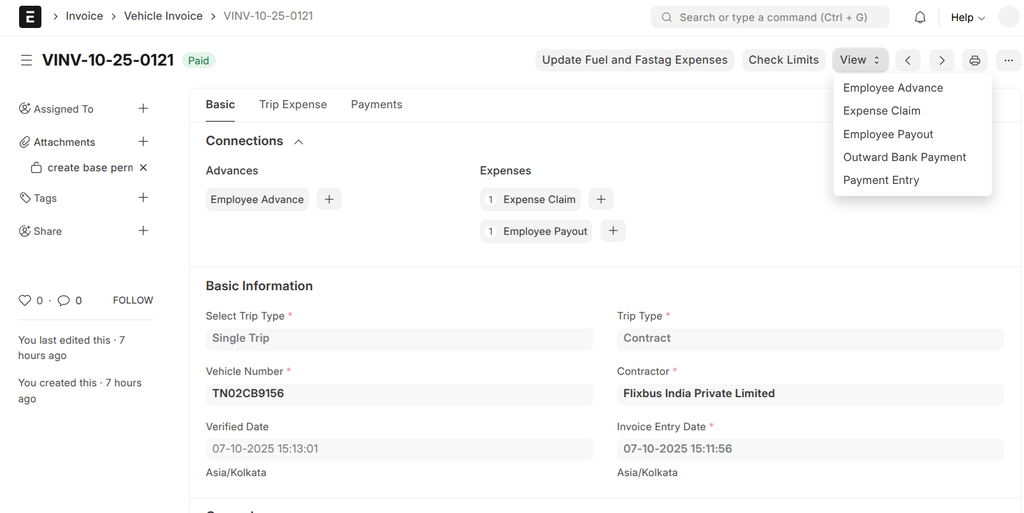The image size is (1024, 513).
Task: Open the Help dropdown
Action: 967,17
